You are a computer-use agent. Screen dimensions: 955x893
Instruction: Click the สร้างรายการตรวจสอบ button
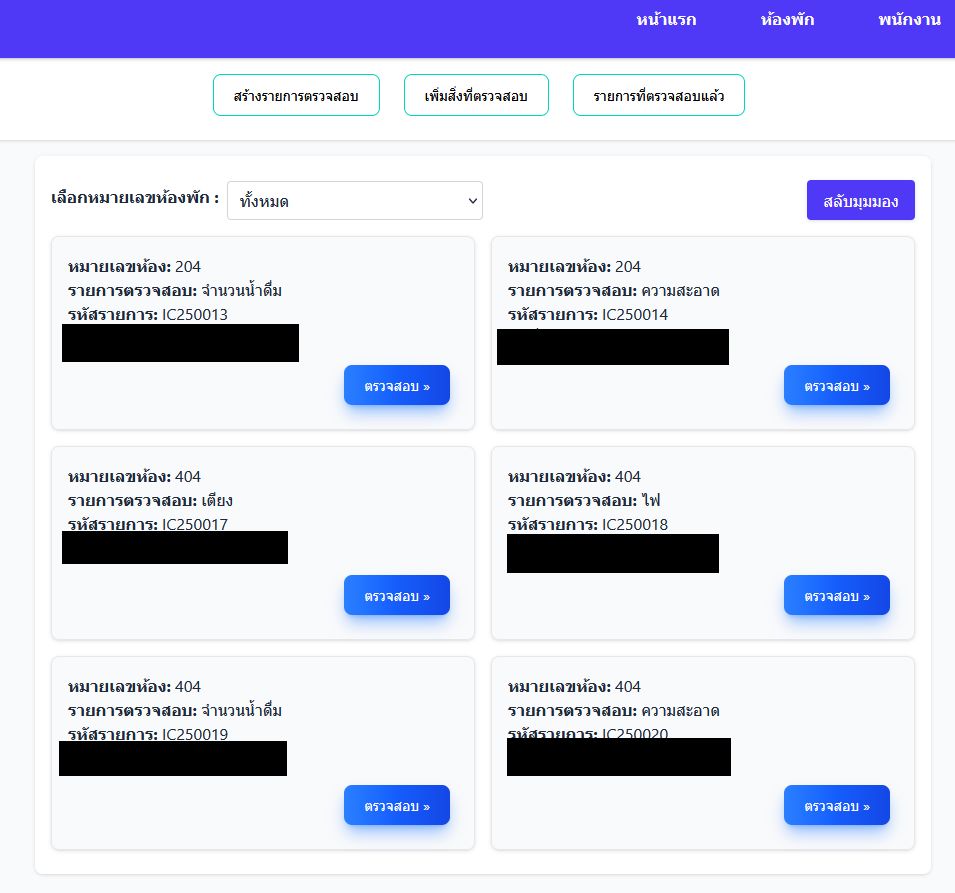(x=296, y=96)
